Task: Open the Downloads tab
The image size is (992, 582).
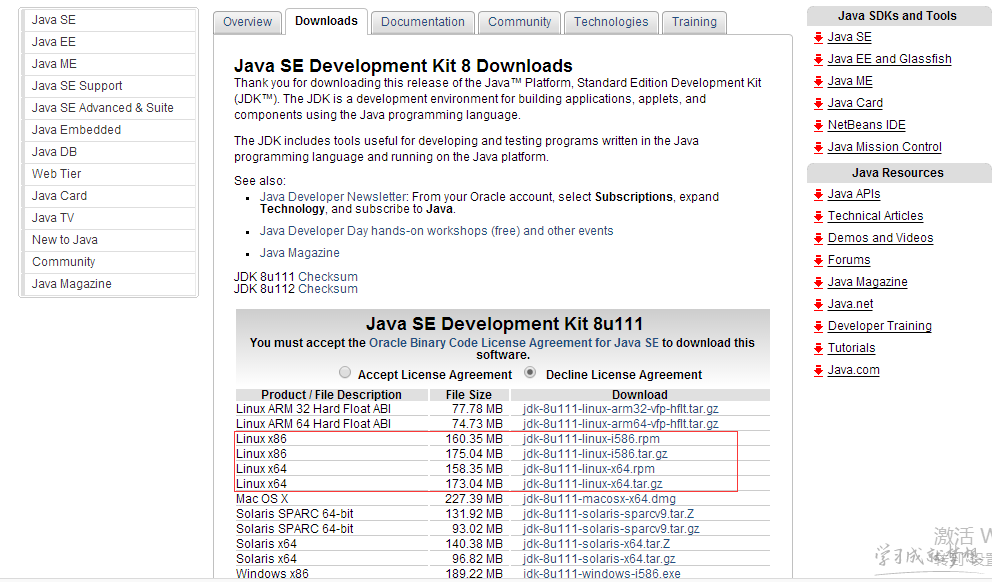Action: pos(326,22)
